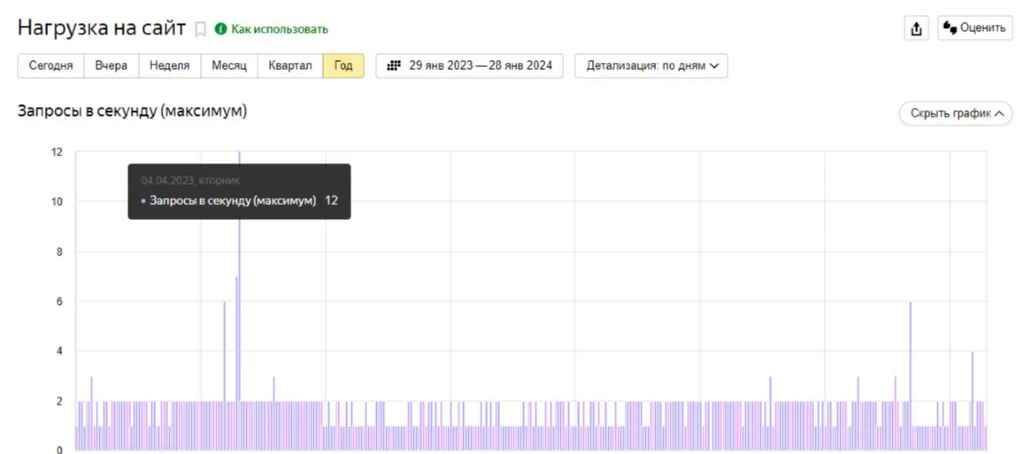Click the y-axis label '12'
Image resolution: width=1024 pixels, height=454 pixels.
tap(57, 152)
